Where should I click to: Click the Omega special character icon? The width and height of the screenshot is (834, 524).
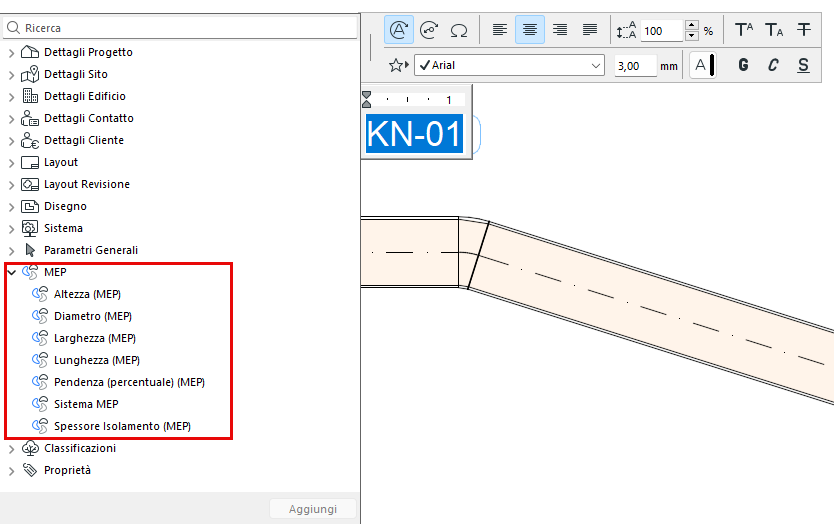click(x=458, y=30)
